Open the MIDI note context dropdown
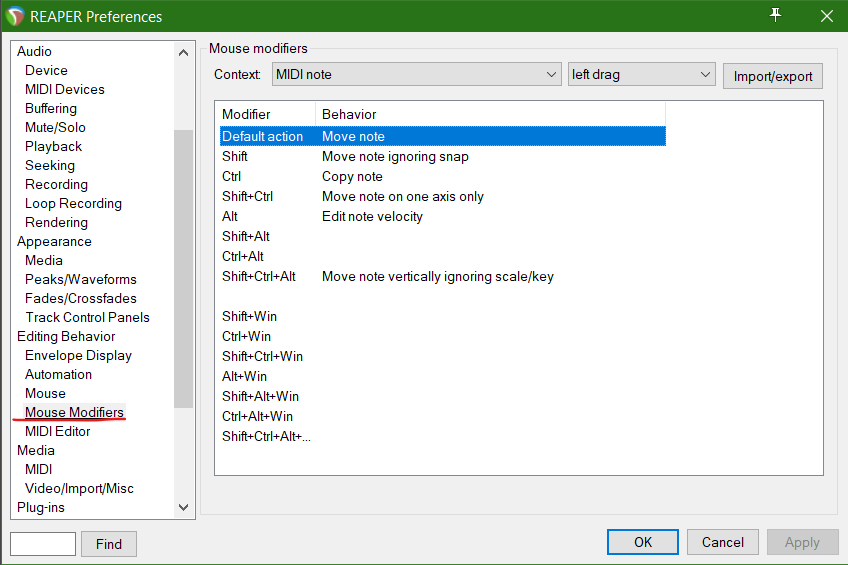Screen dimensions: 848x565 tap(416, 75)
